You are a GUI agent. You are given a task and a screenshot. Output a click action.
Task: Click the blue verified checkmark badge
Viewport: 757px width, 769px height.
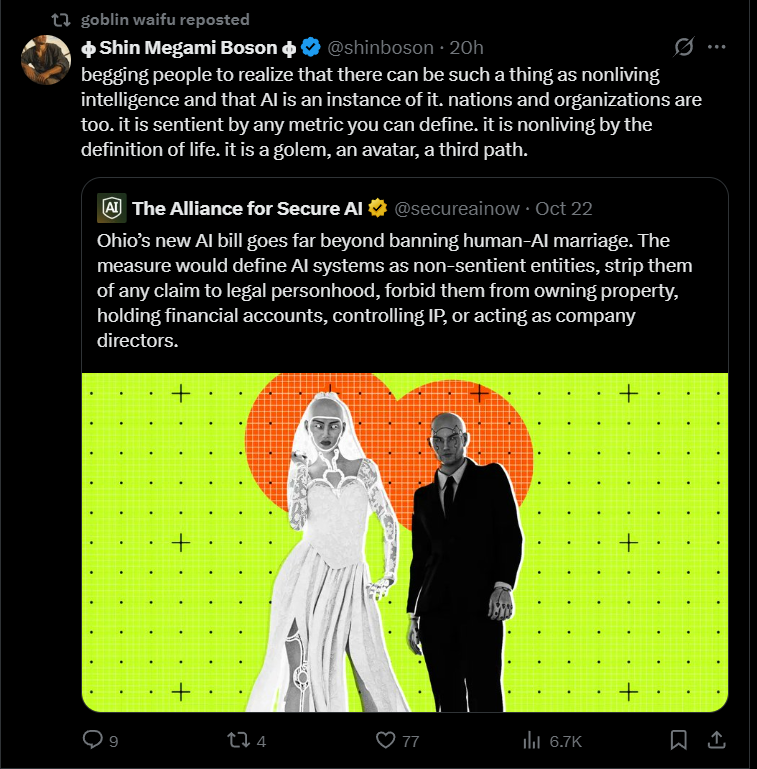(311, 47)
